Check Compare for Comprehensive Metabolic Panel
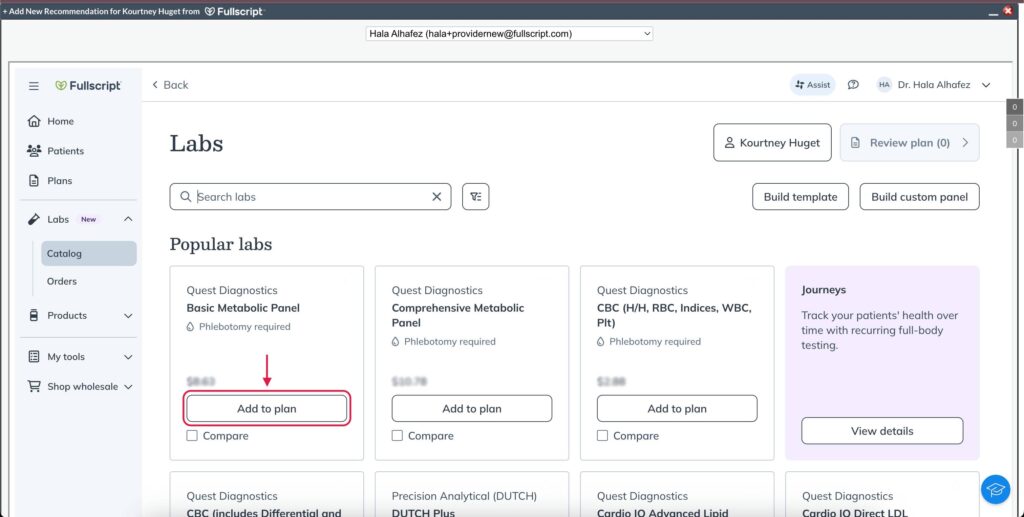This screenshot has width=1024, height=517. 397,435
